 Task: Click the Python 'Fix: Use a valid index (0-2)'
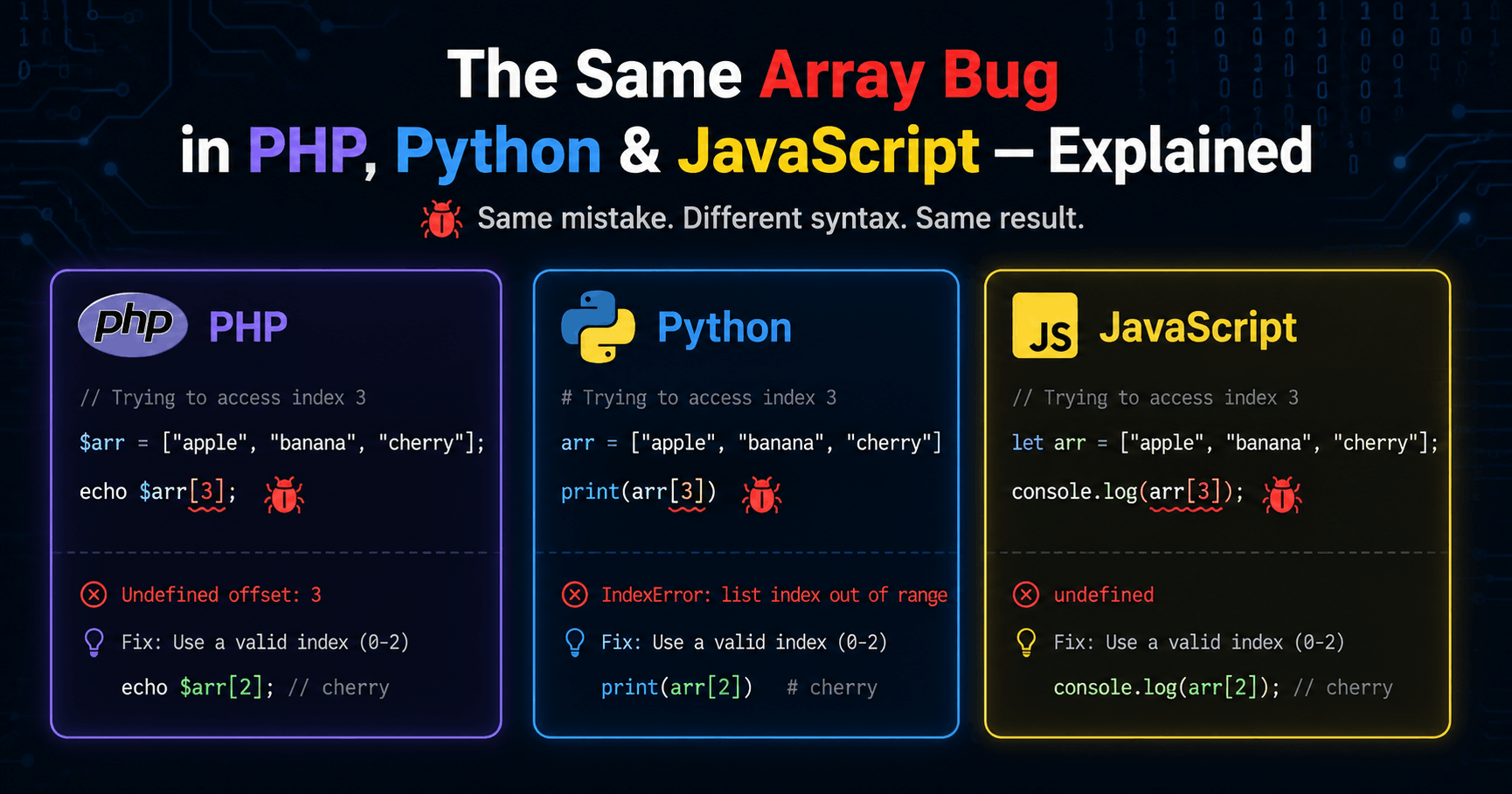click(745, 642)
